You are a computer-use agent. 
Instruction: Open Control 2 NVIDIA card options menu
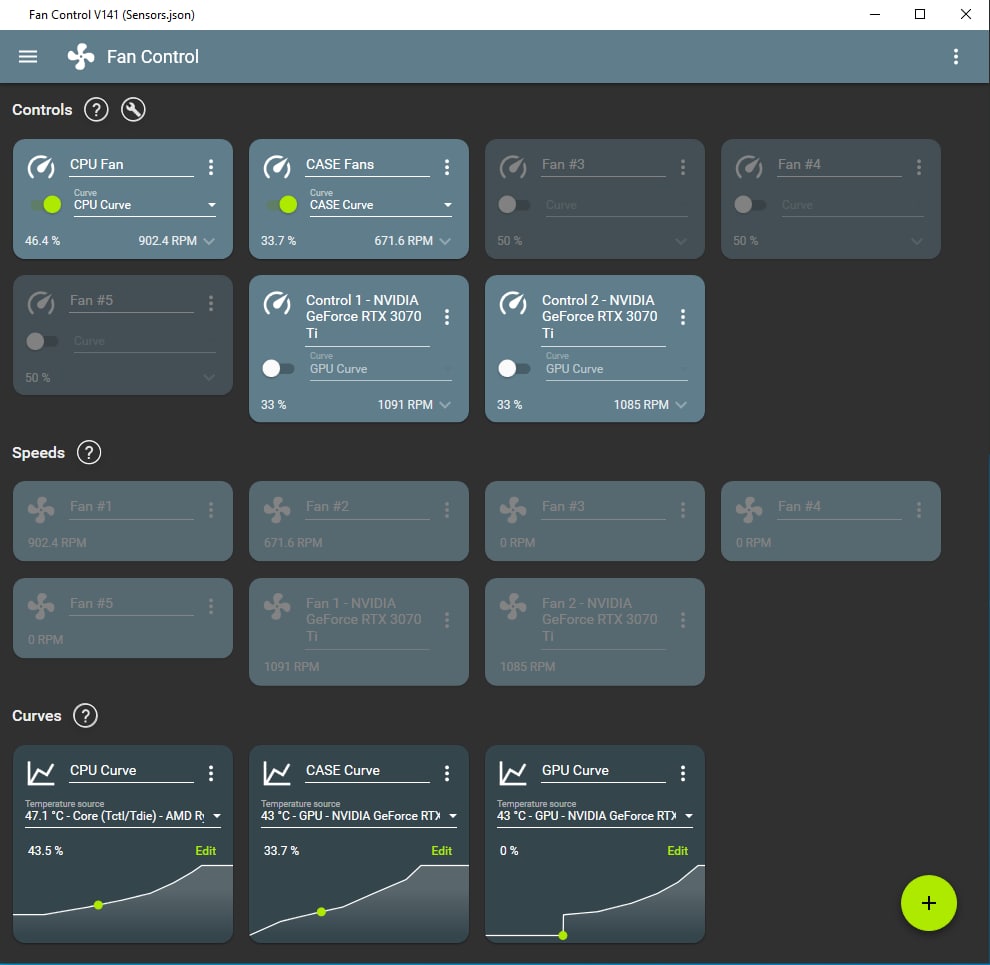(x=683, y=317)
